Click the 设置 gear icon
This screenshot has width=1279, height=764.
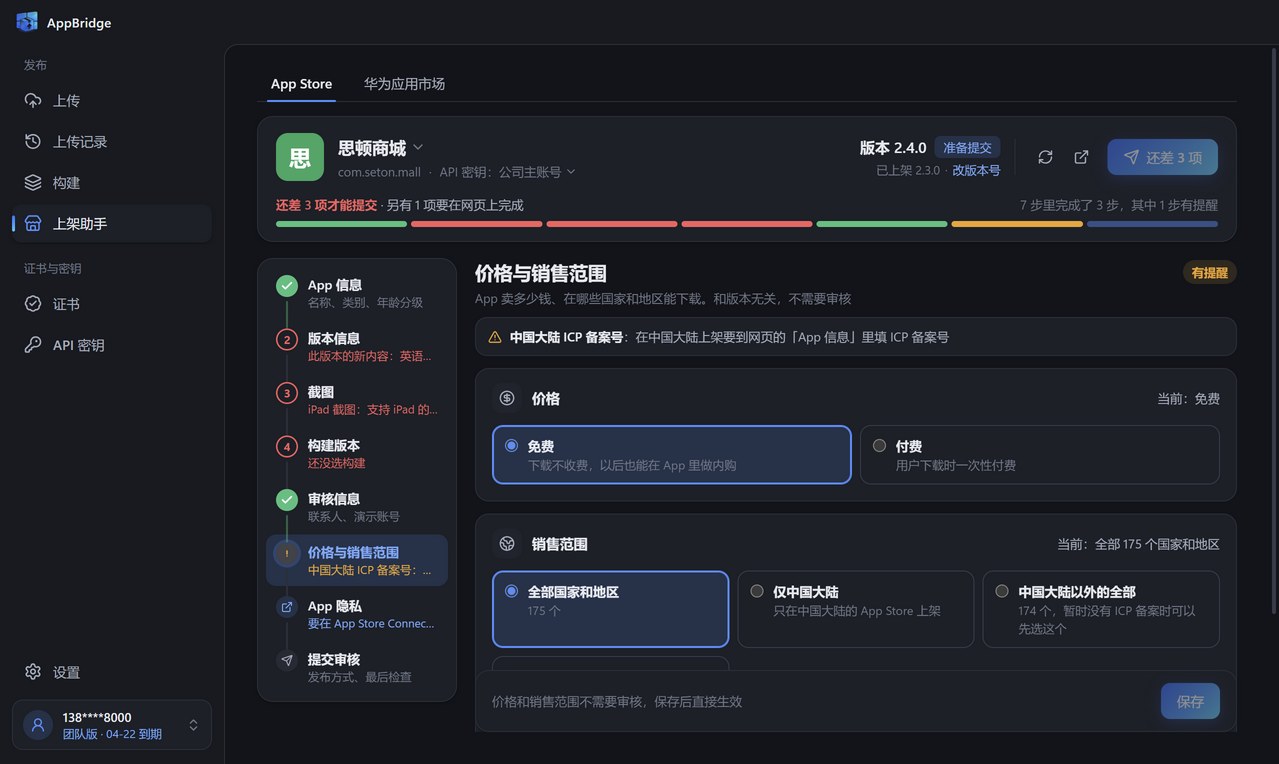pos(33,672)
